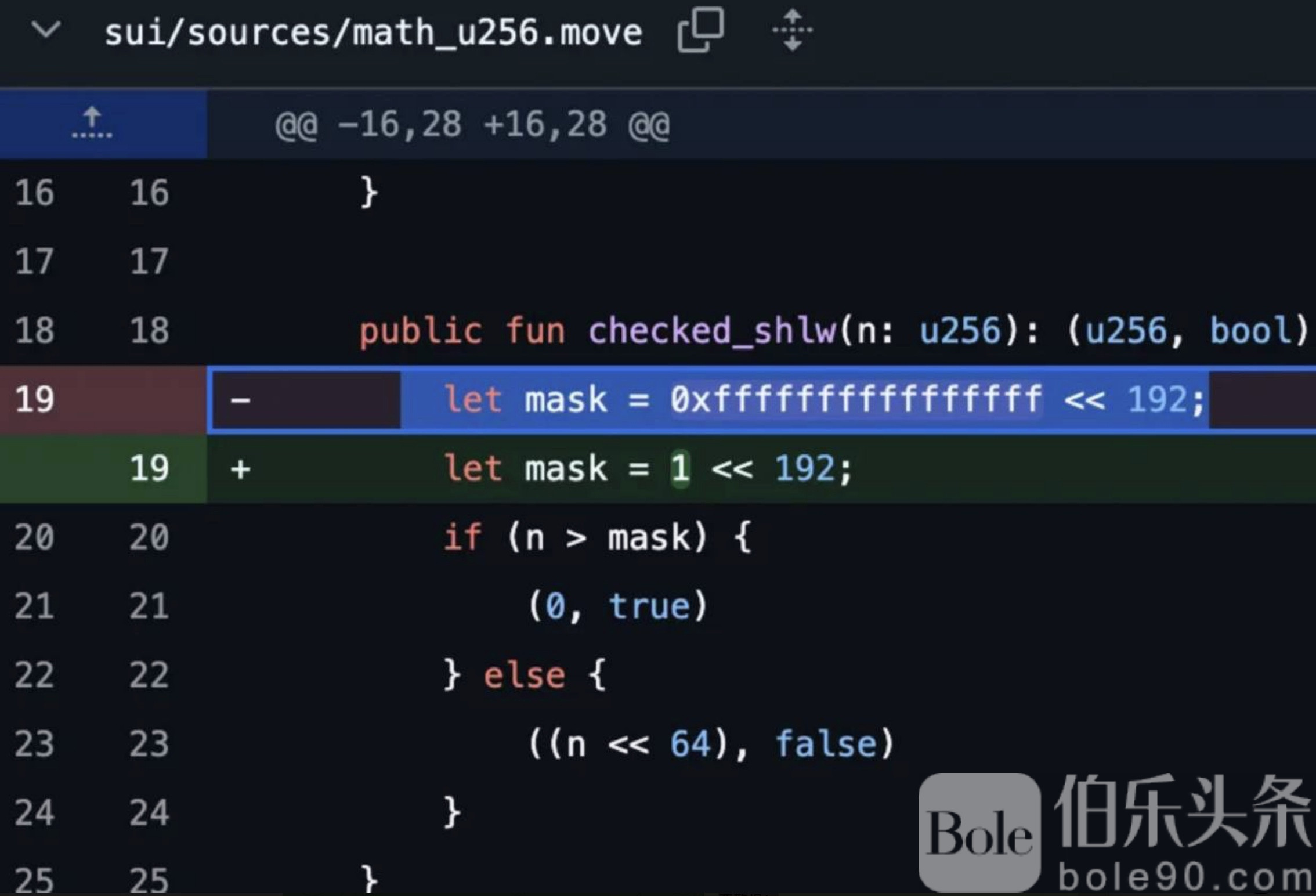Select original line number 18
Viewport: 1316px width, 896px height.
pyautogui.click(x=35, y=331)
